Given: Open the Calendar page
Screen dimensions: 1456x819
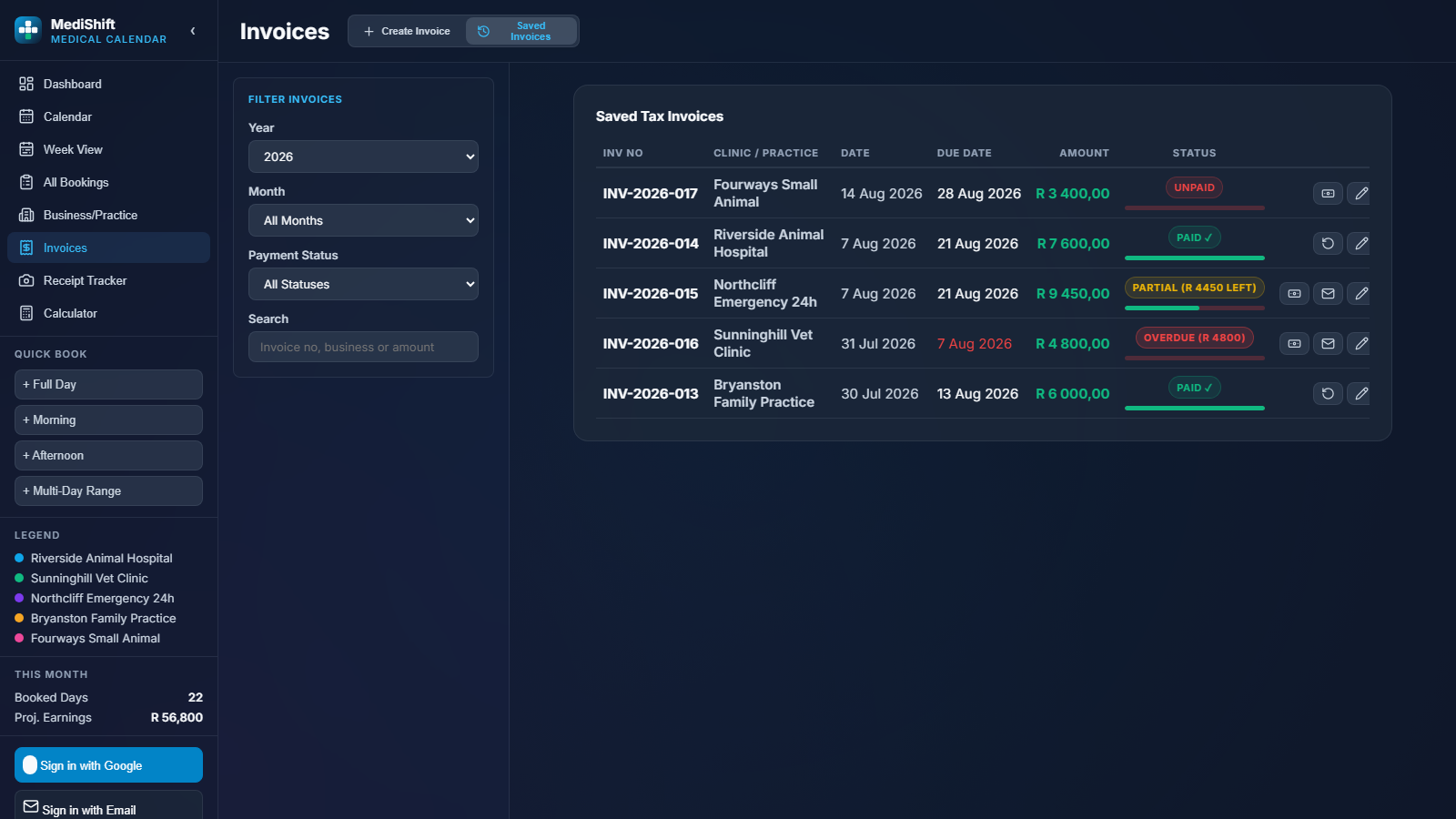Looking at the screenshot, I should point(108,116).
